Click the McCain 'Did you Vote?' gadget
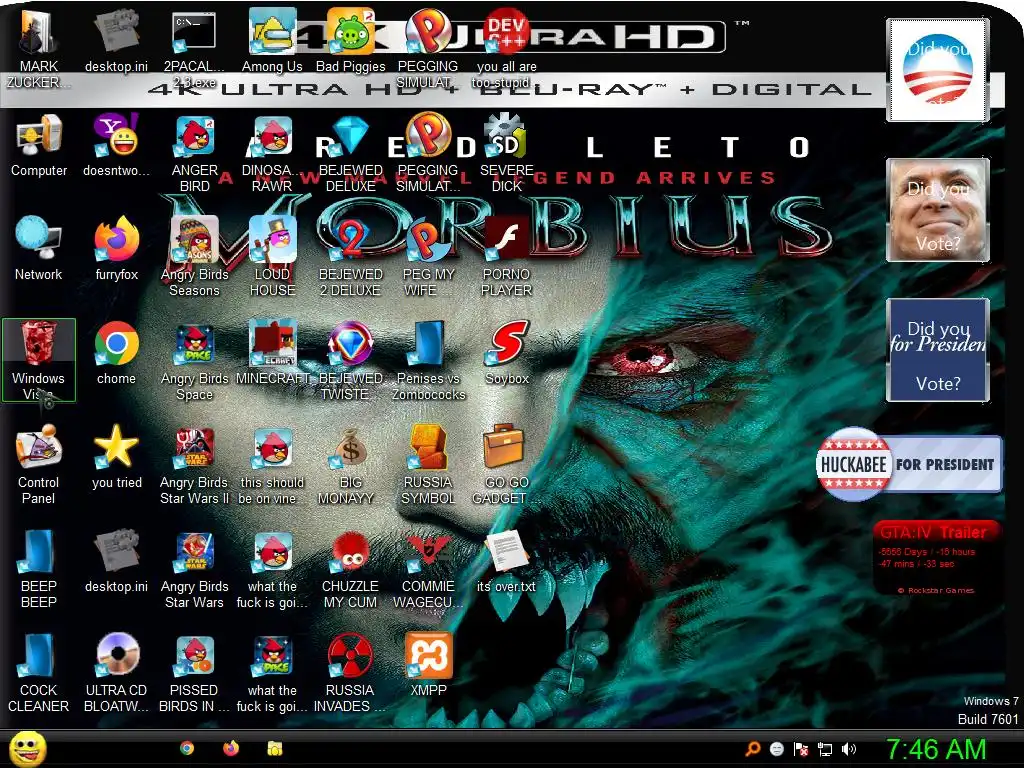The width and height of the screenshot is (1024, 768). pyautogui.click(x=937, y=210)
